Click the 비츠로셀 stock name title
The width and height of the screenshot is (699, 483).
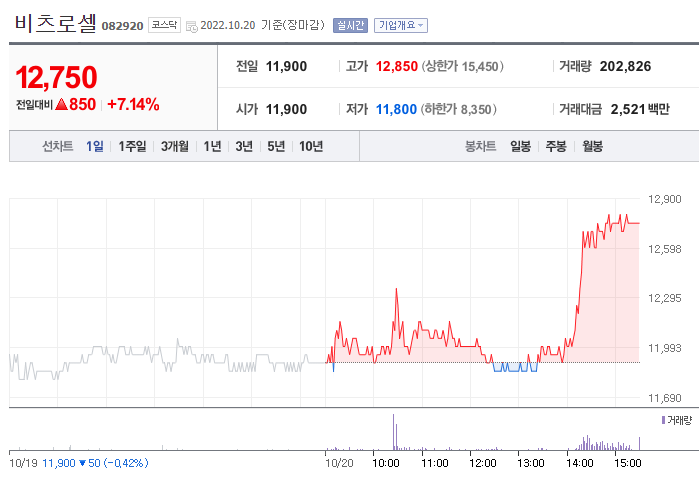56,23
